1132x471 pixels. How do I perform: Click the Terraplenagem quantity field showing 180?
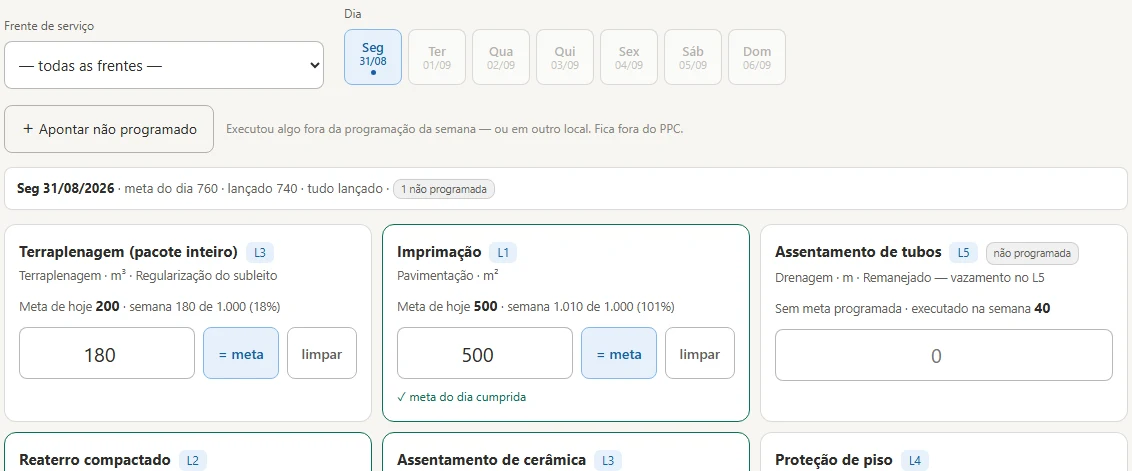107,353
